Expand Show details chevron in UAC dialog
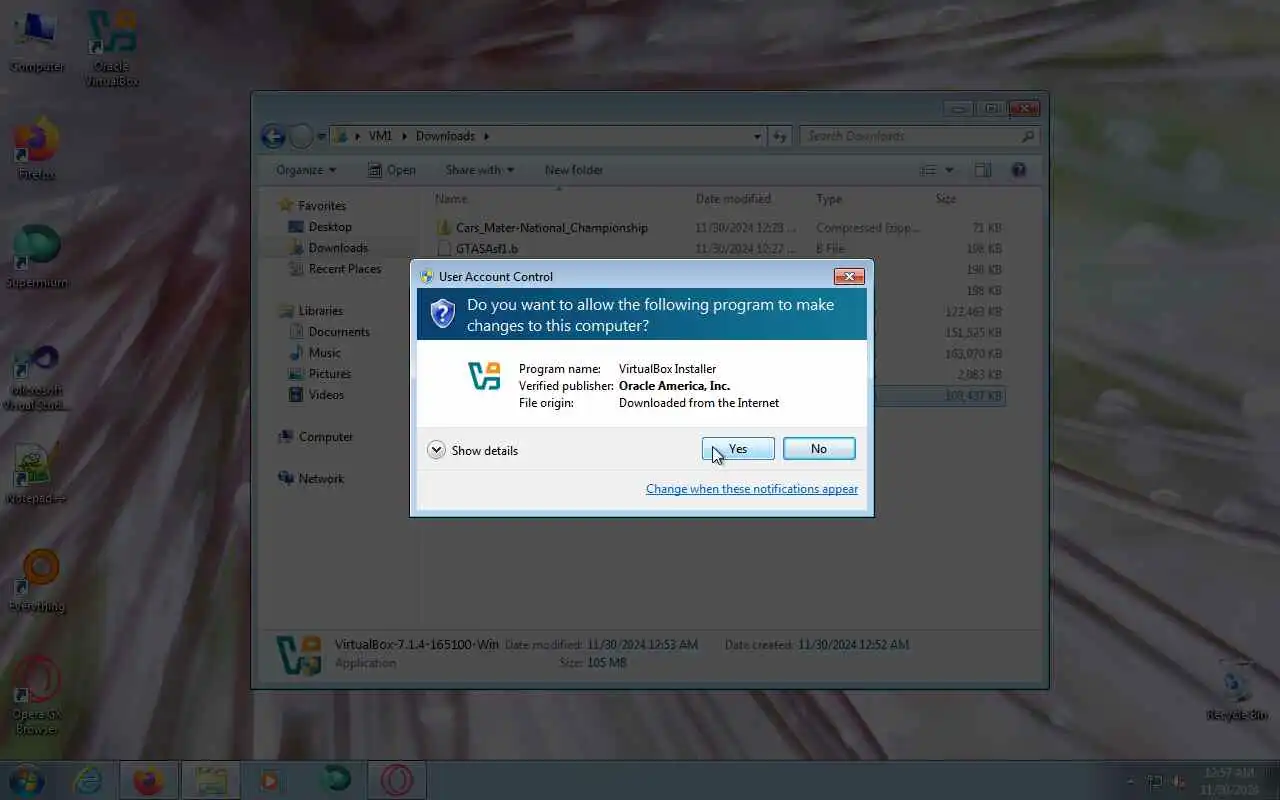1280x800 pixels. pyautogui.click(x=436, y=450)
